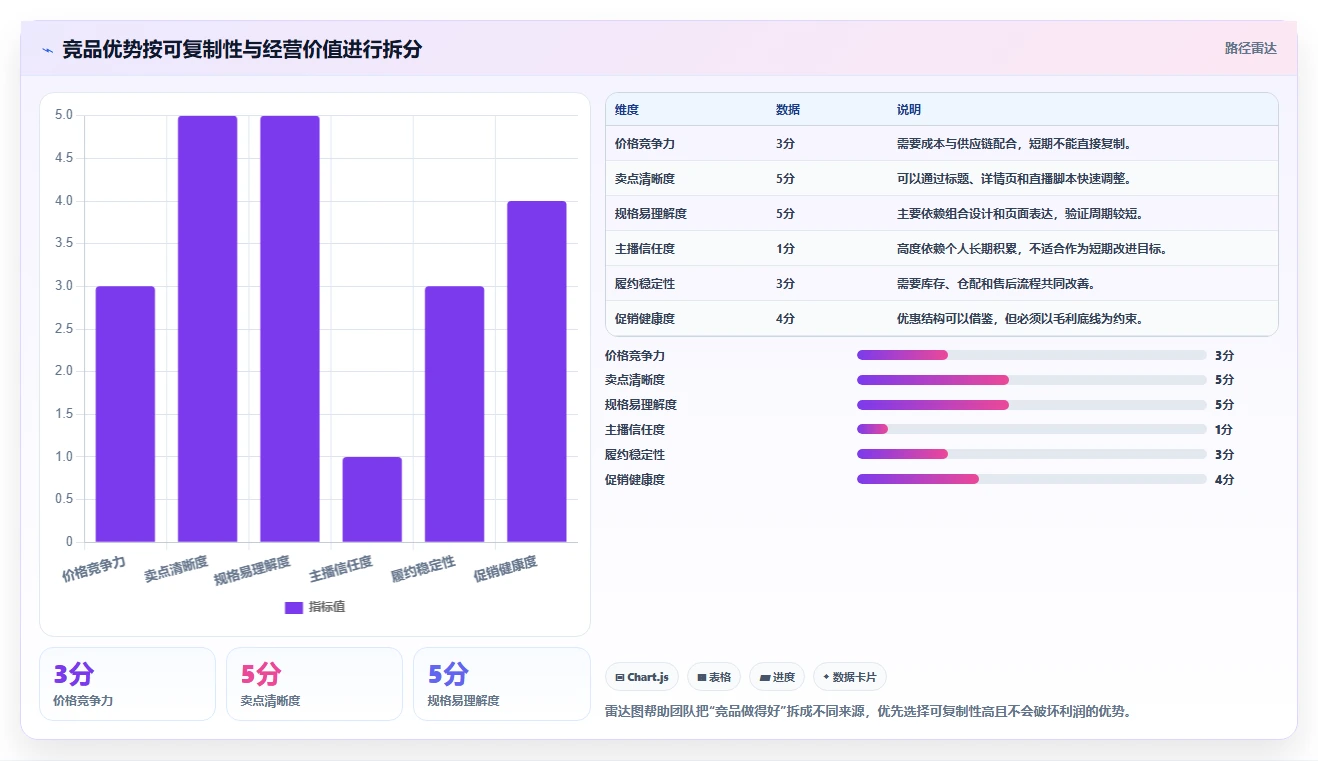This screenshot has width=1318, height=761.
Task: Click the 规格易理解度 progress bar
Action: click(x=1032, y=405)
